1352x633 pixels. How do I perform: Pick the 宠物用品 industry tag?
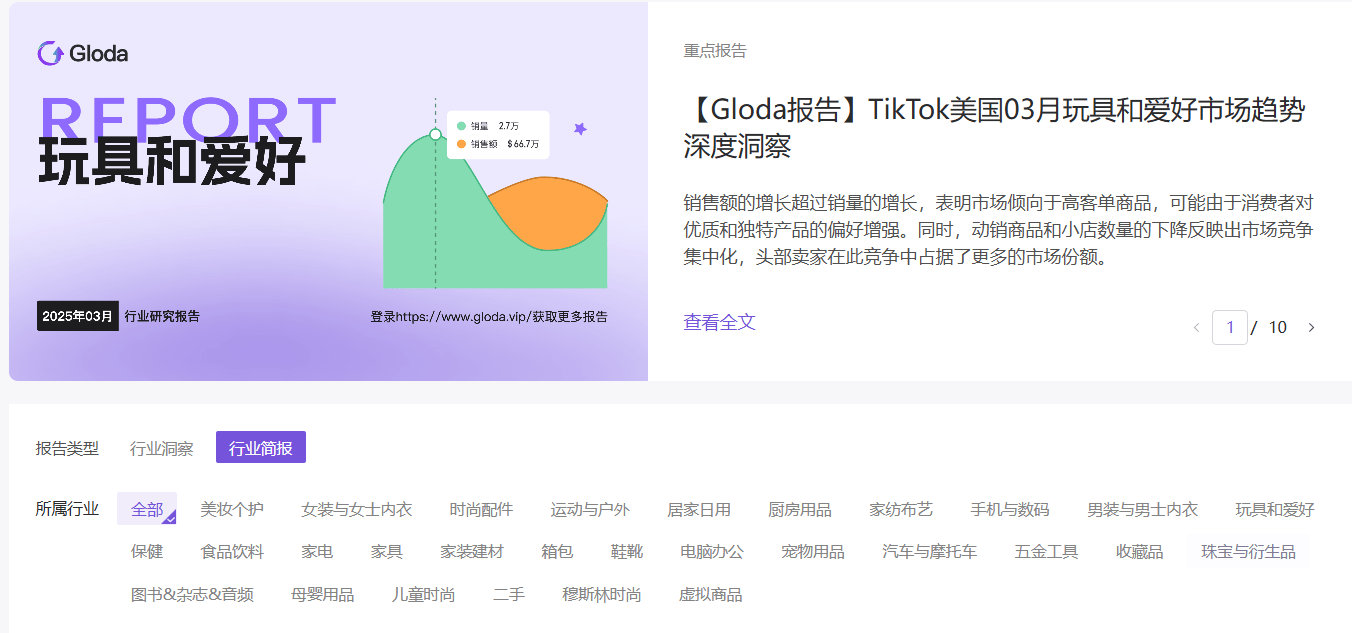[x=813, y=551]
